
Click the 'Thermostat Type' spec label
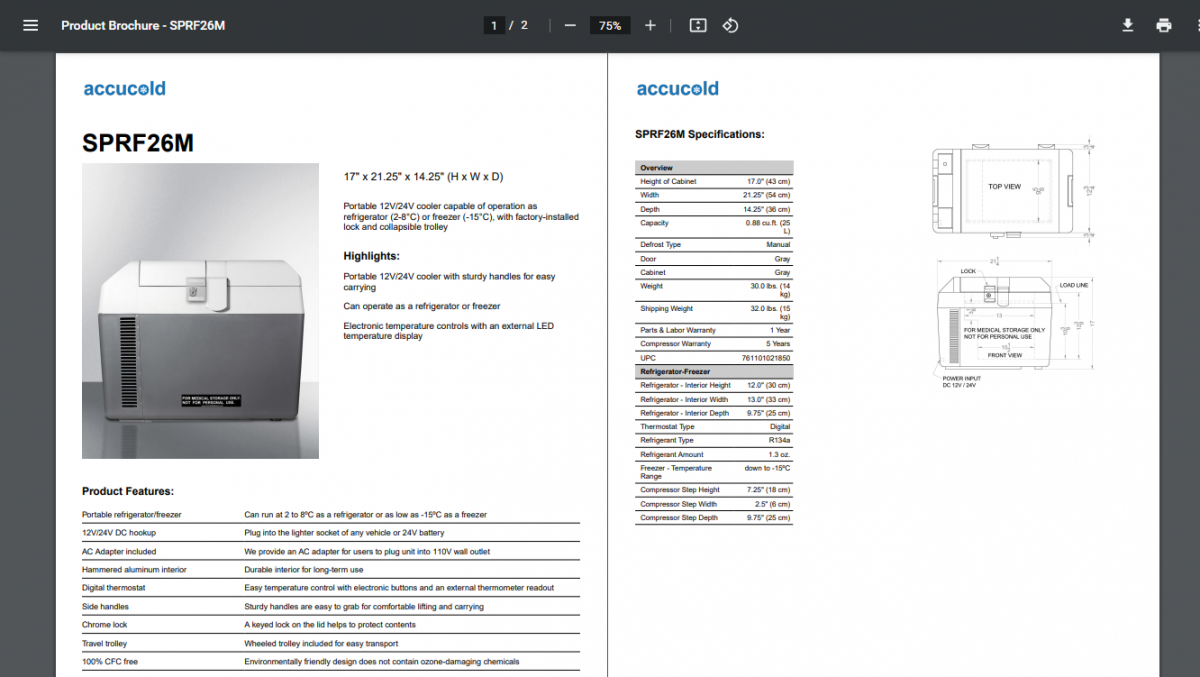[x=667, y=427]
